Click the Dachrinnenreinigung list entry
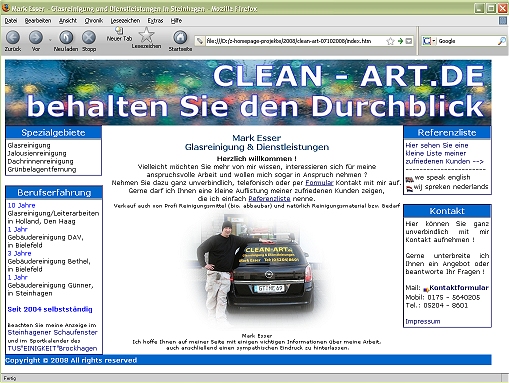This screenshot has width=509, height=383. [x=40, y=161]
